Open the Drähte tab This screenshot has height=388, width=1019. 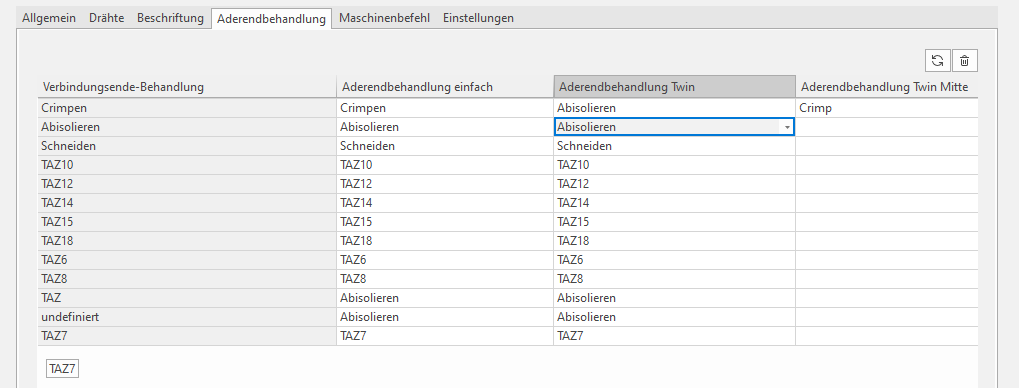click(107, 18)
